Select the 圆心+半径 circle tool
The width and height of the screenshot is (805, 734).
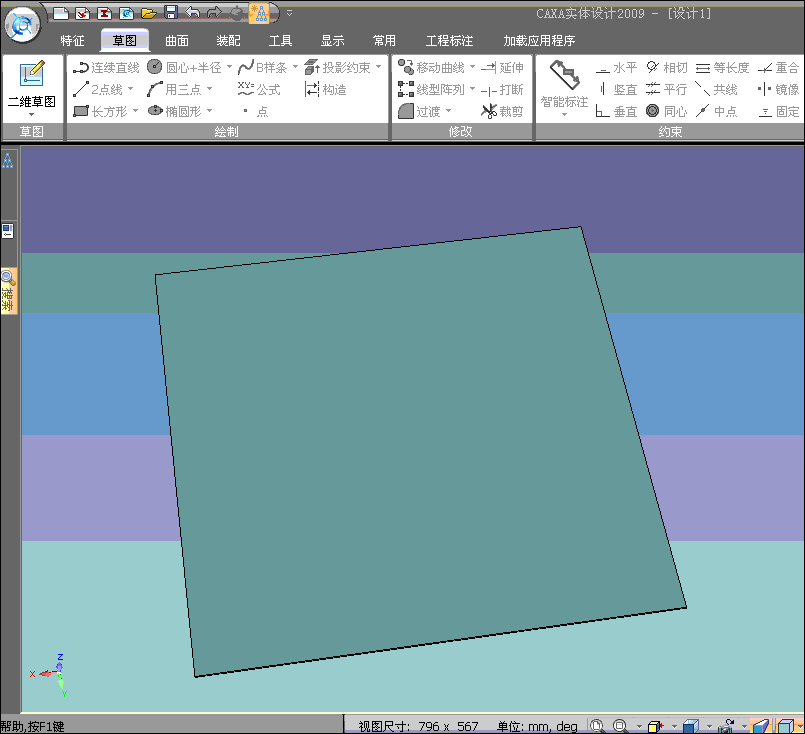(x=184, y=67)
